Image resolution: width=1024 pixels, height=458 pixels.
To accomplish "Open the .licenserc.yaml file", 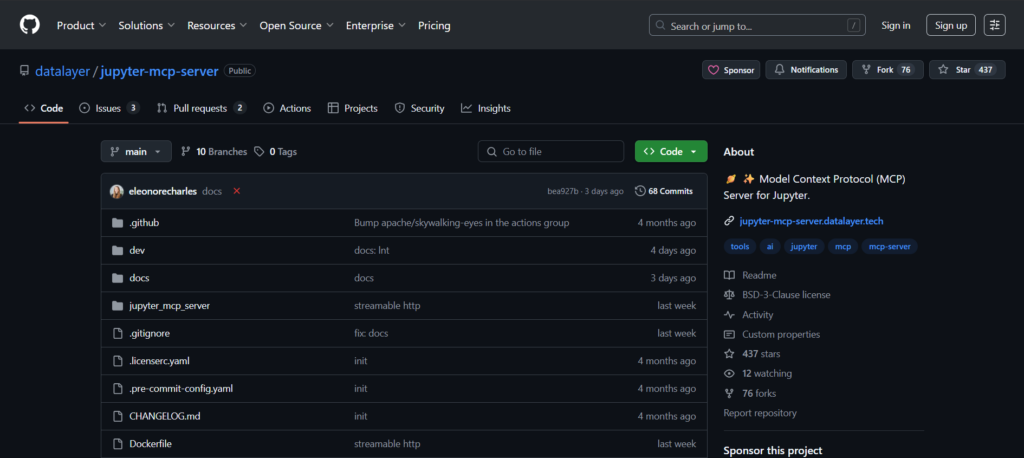I will pyautogui.click(x=159, y=361).
